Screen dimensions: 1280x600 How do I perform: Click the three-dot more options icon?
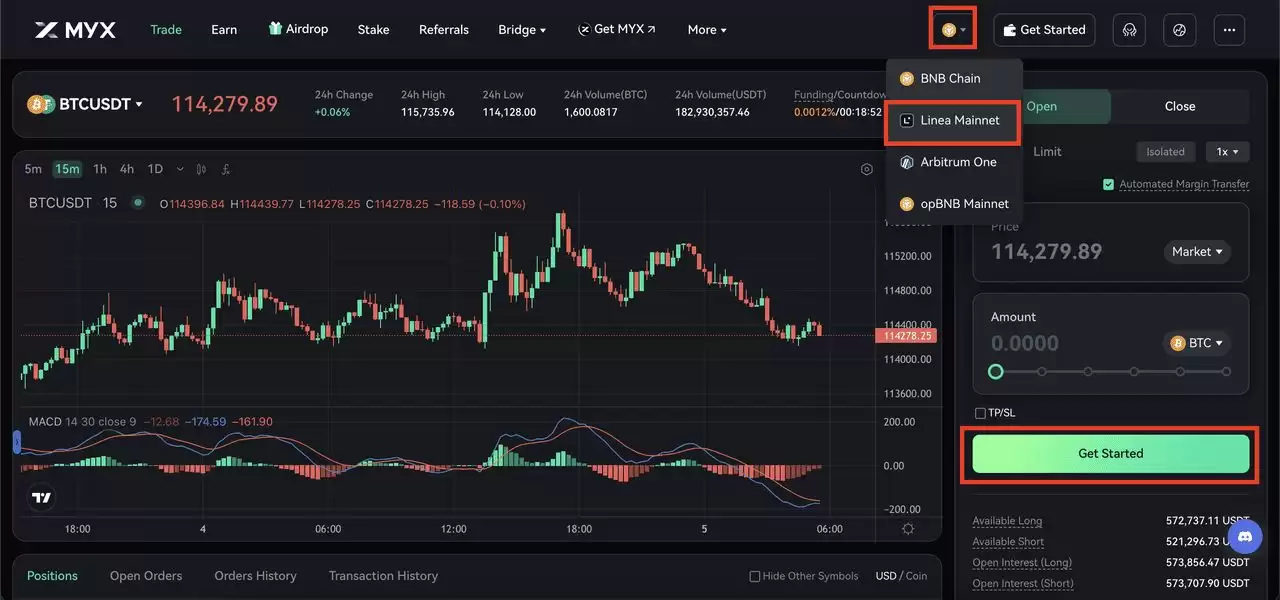[1229, 29]
